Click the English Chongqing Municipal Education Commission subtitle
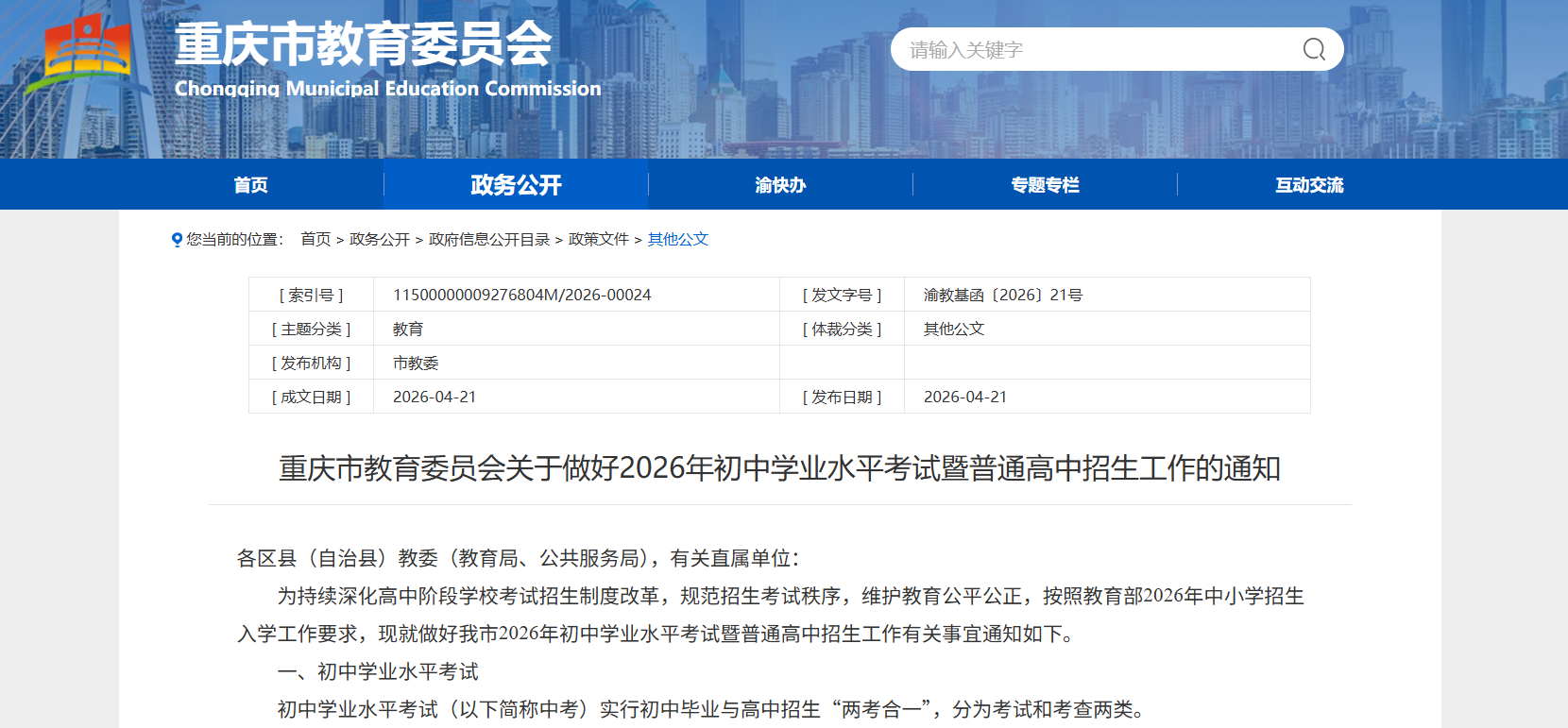This screenshot has height=728, width=1568. click(388, 89)
